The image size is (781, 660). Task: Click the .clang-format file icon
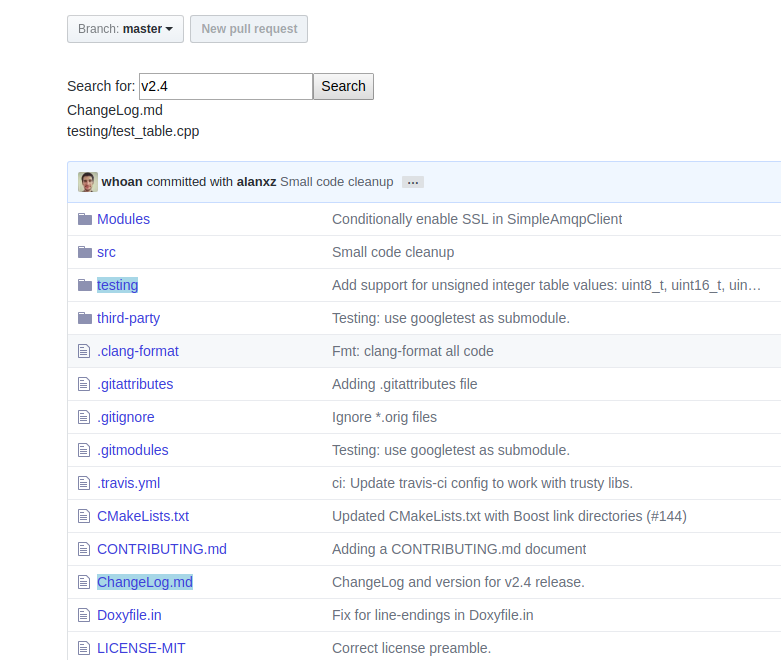click(85, 351)
